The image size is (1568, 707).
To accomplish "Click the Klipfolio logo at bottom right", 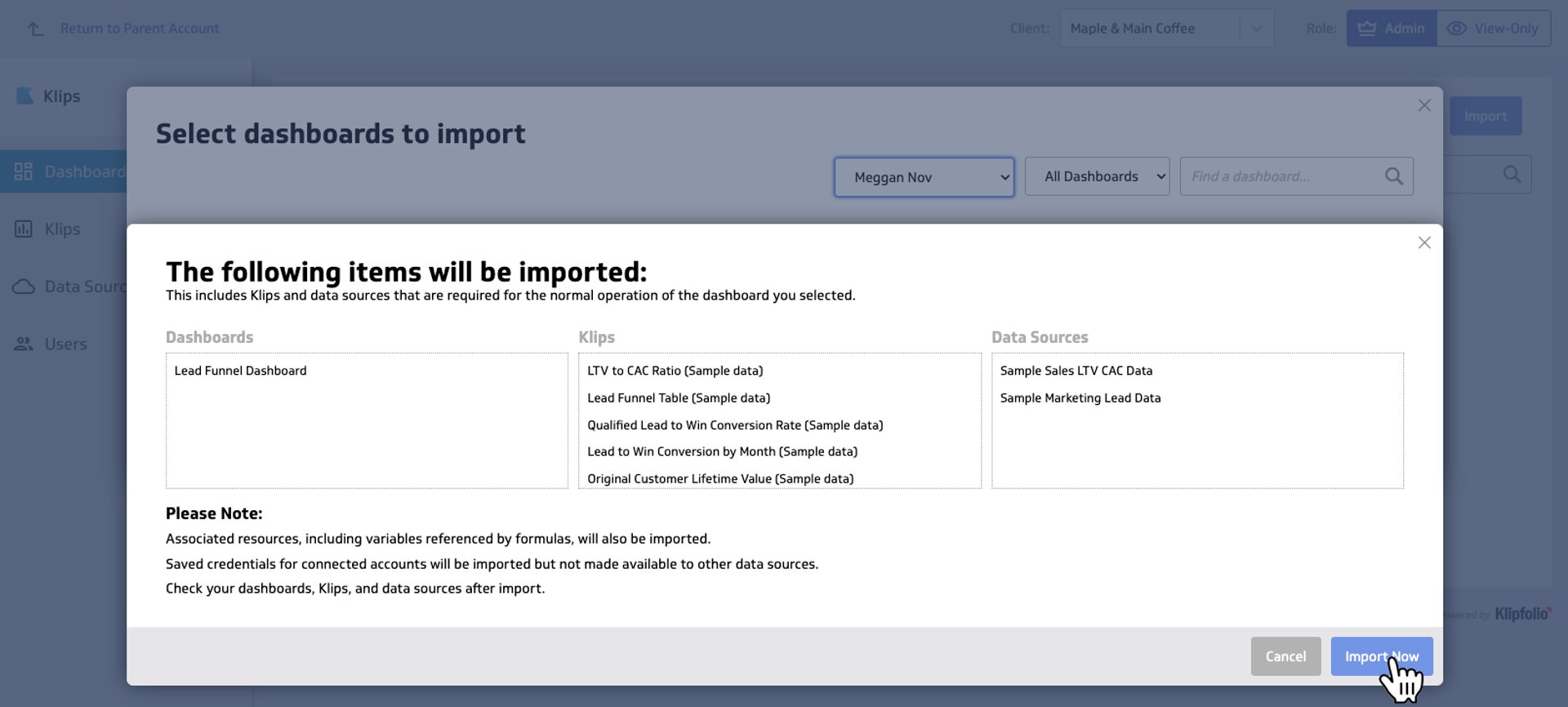I will (1522, 614).
